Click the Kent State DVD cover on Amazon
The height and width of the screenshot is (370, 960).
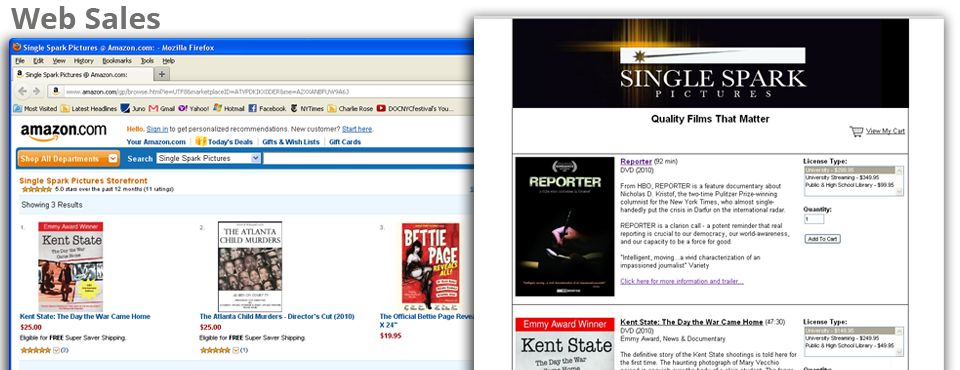[x=70, y=267]
